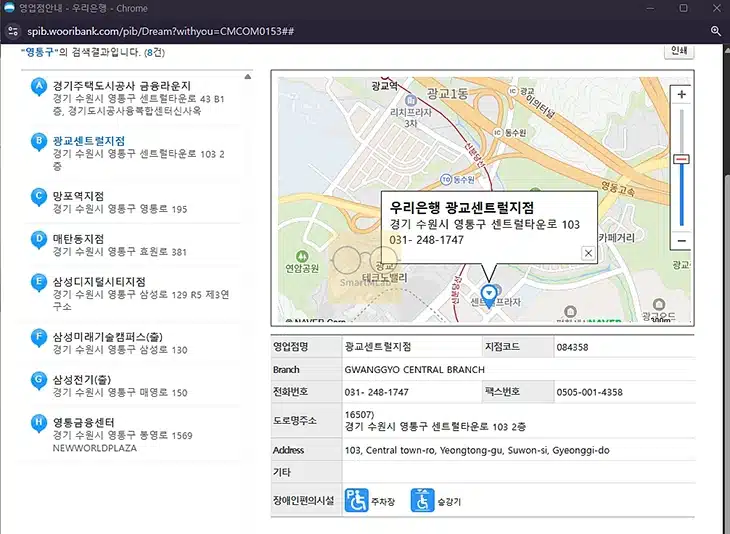This screenshot has width=730, height=534.
Task: Click the 주차장 parking accessibility icon
Action: (356, 500)
